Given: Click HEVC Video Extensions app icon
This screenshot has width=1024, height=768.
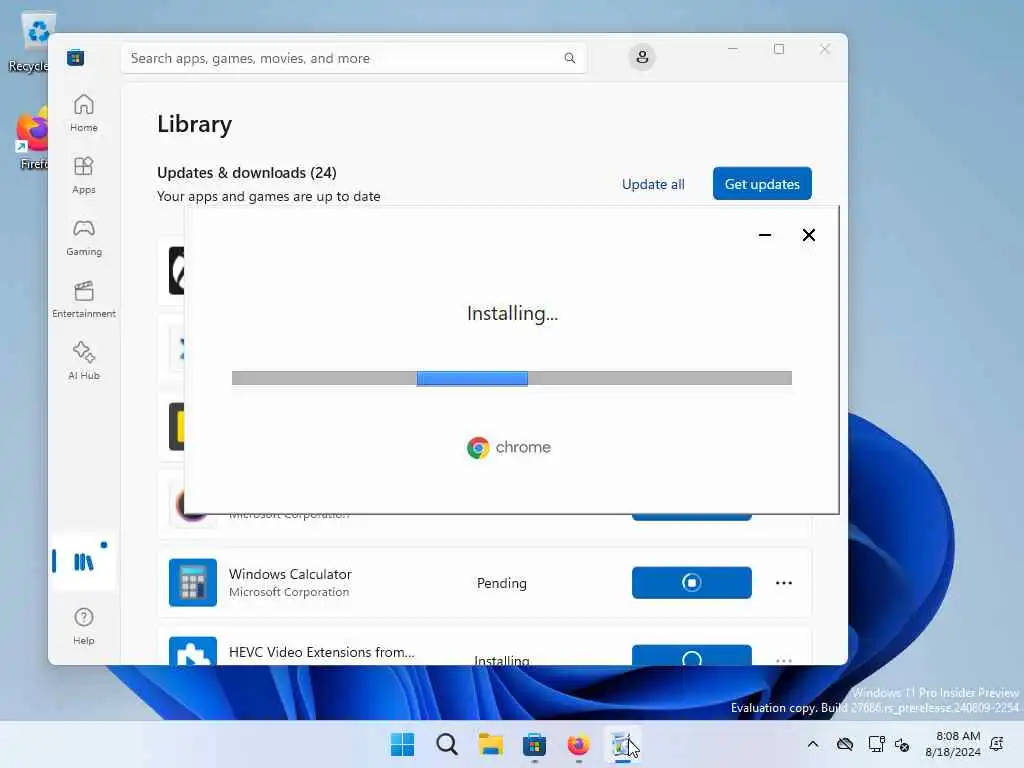Looking at the screenshot, I should [x=193, y=651].
